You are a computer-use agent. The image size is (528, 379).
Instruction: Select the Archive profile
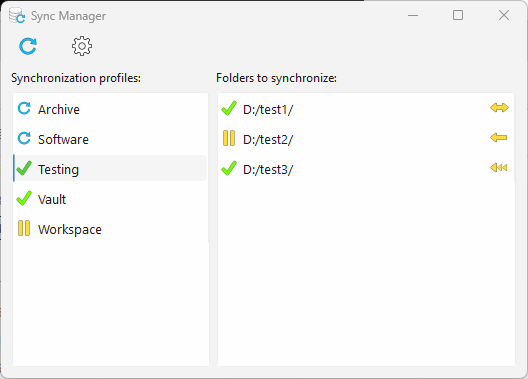110,109
